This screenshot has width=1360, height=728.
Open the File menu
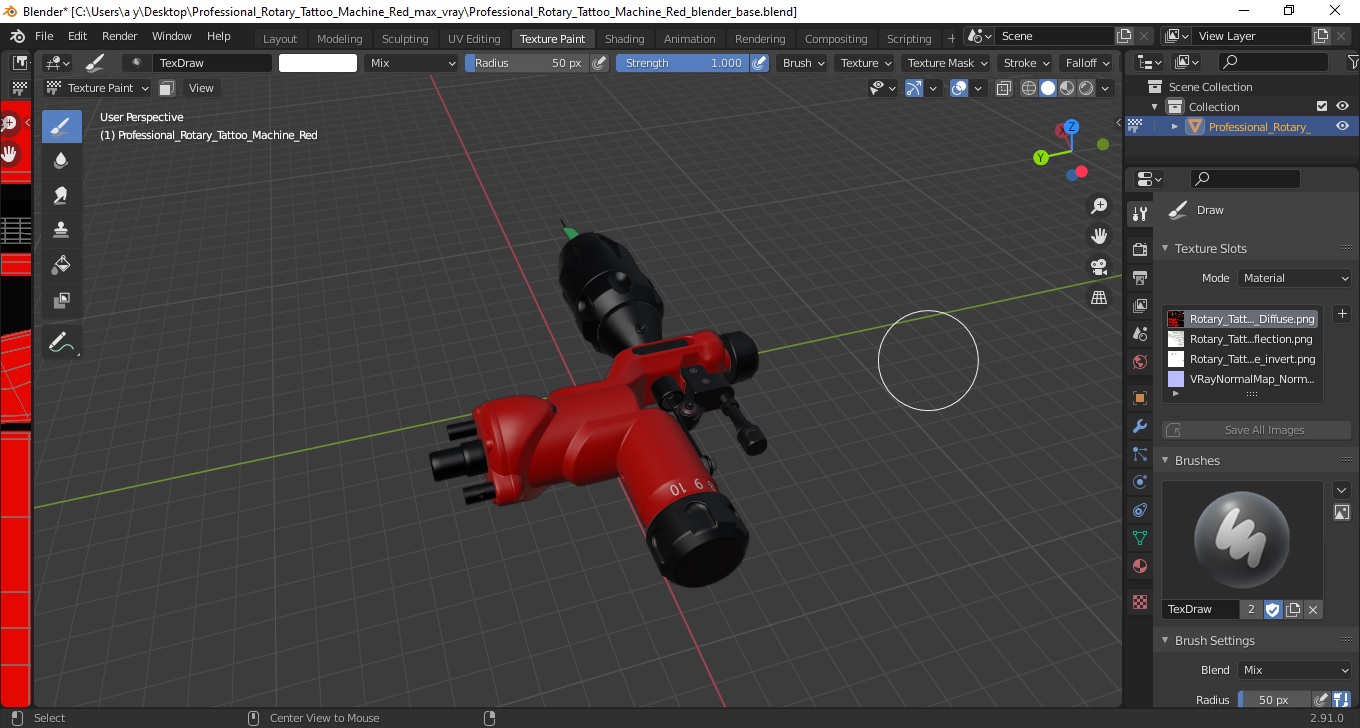click(44, 36)
